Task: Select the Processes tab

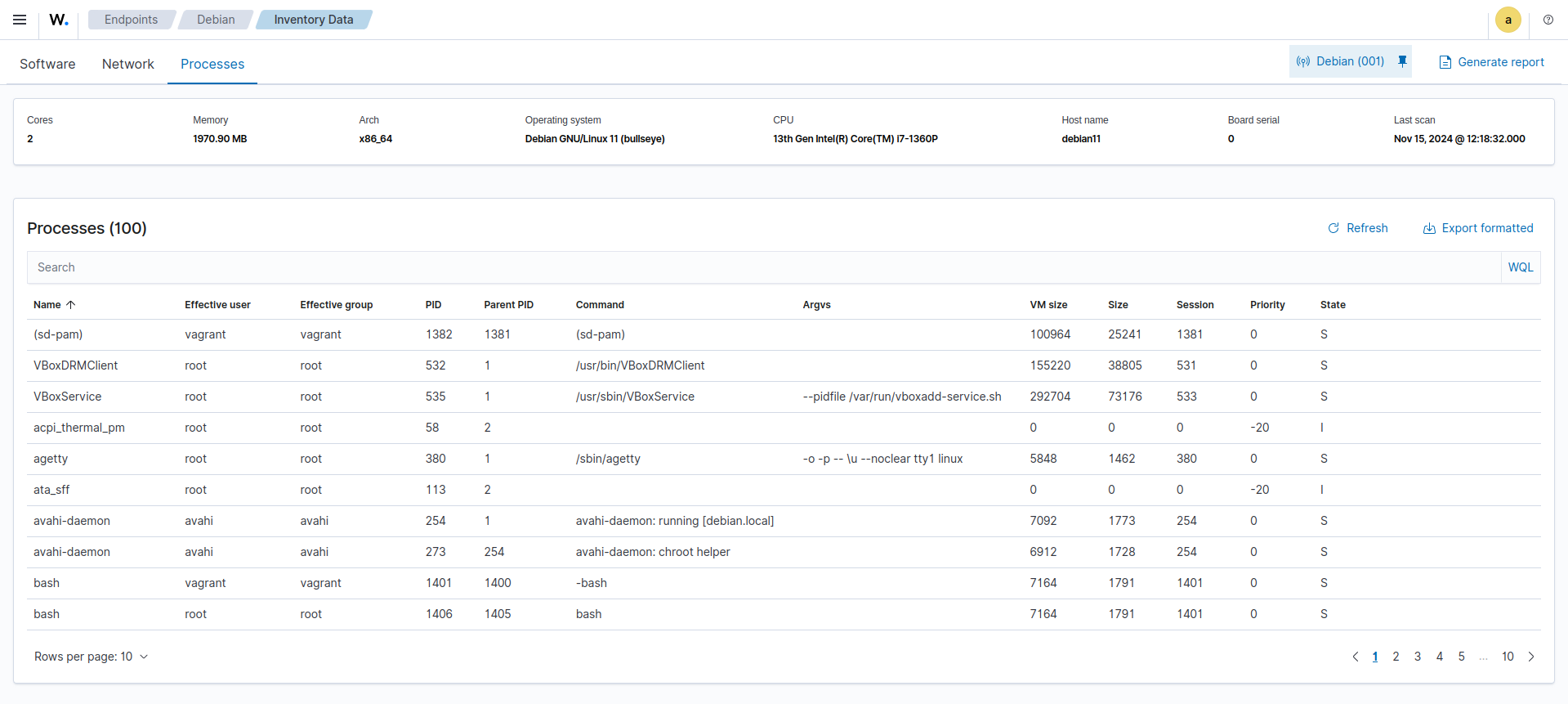Action: (x=212, y=64)
